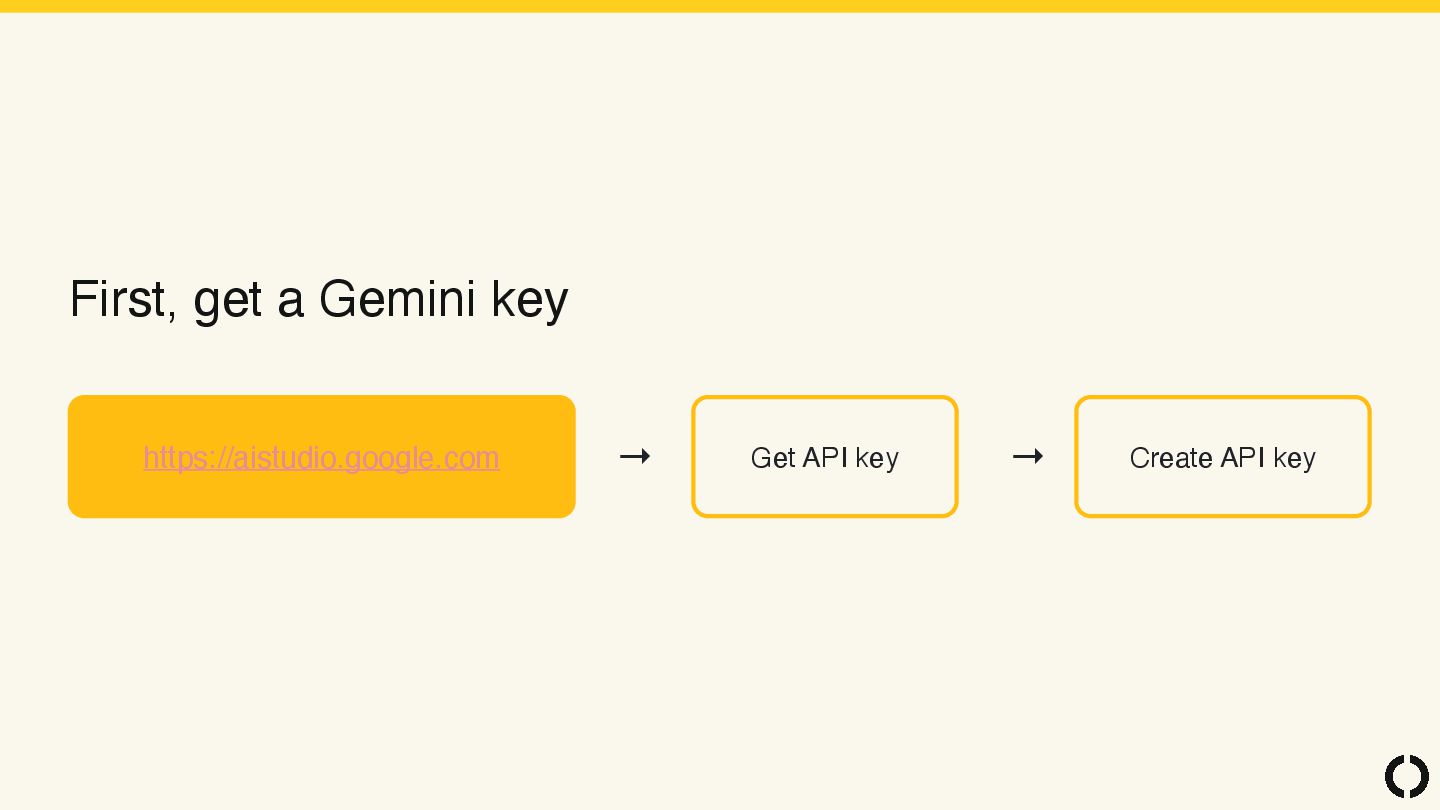The width and height of the screenshot is (1440, 810).
Task: Click the word Get in the middle box
Action: pos(773,457)
